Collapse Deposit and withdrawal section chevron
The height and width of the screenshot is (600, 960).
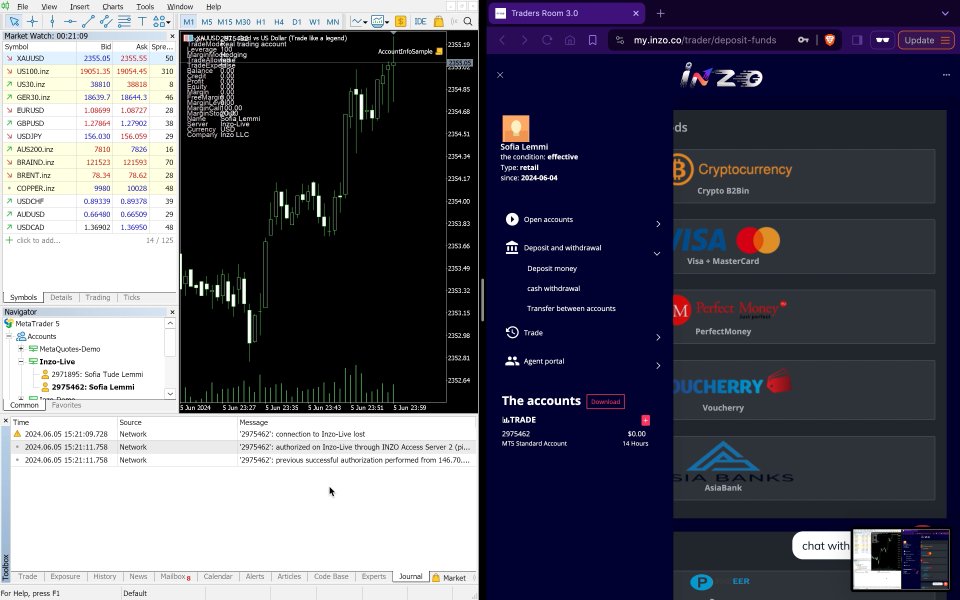(x=657, y=253)
